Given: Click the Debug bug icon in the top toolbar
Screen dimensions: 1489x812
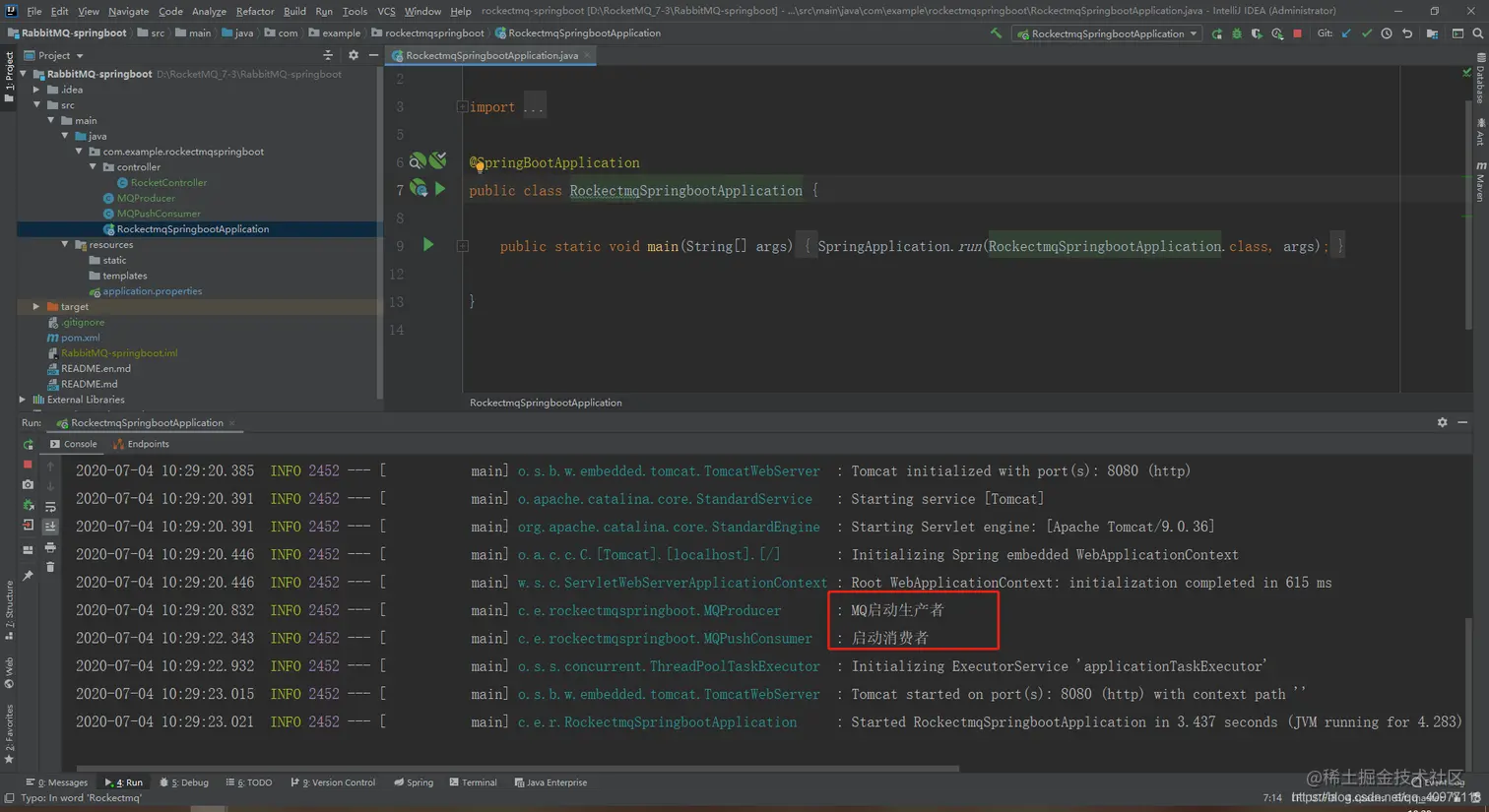Looking at the screenshot, I should coord(1237,33).
